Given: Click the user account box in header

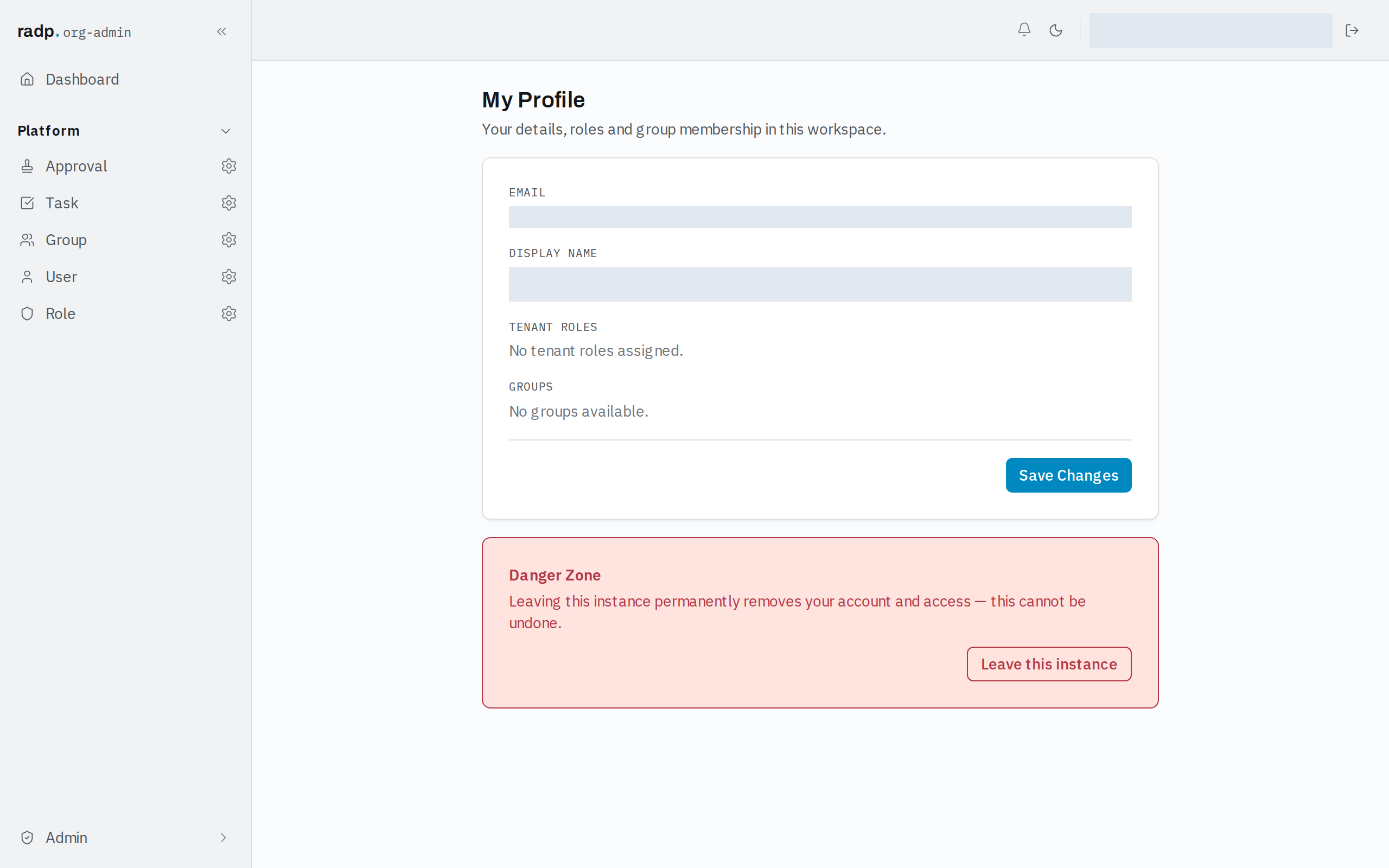Looking at the screenshot, I should click(1210, 30).
